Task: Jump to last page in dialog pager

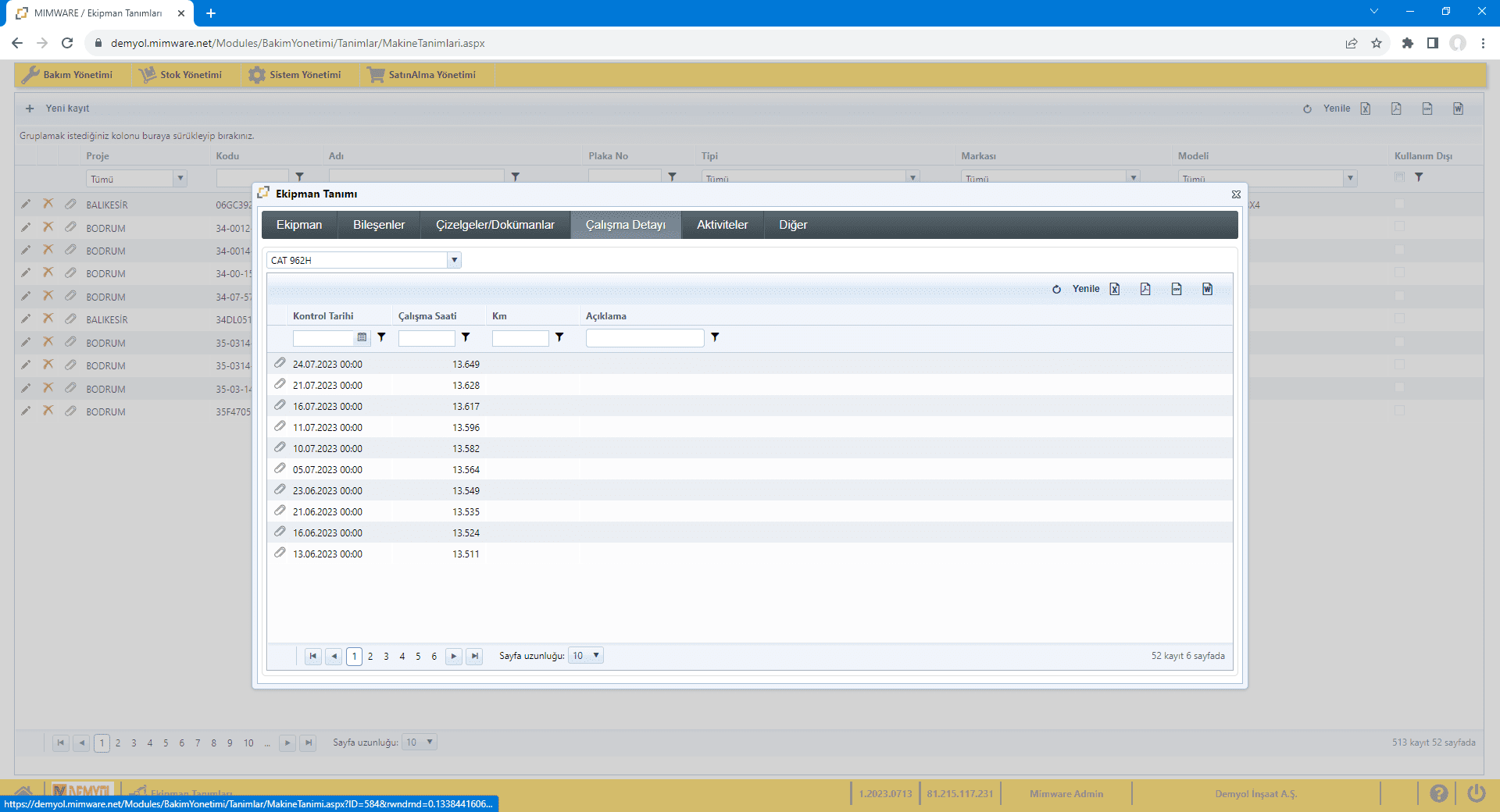Action: 474,656
